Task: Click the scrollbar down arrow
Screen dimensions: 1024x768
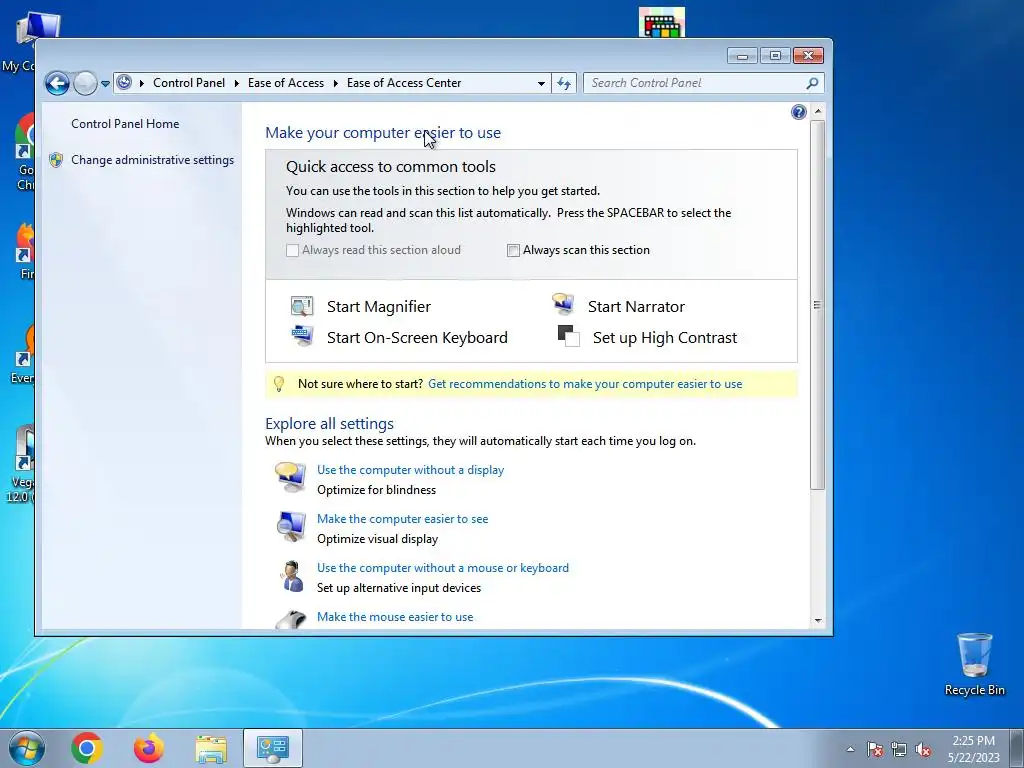Action: [x=818, y=620]
